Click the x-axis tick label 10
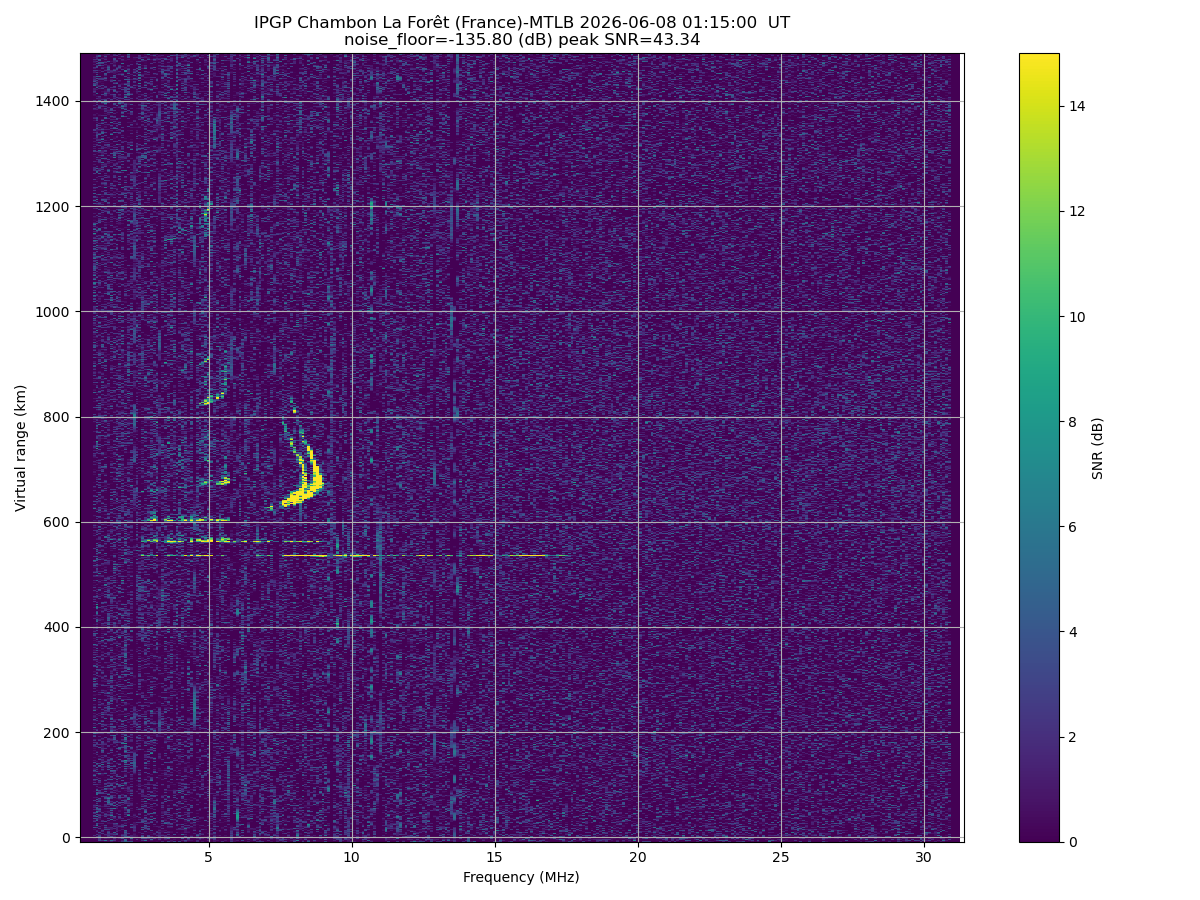Image resolution: width=1200 pixels, height=900 pixels. pyautogui.click(x=352, y=857)
